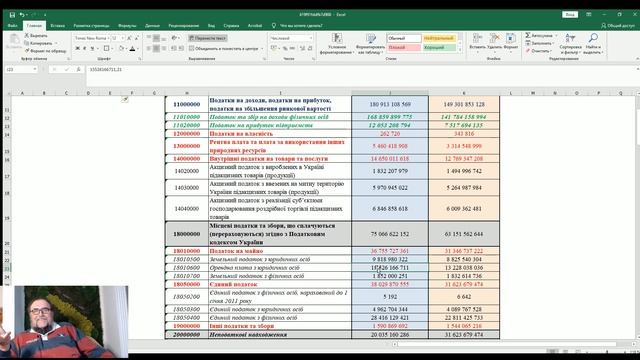Apply the Плохой cell style

pos(403,47)
